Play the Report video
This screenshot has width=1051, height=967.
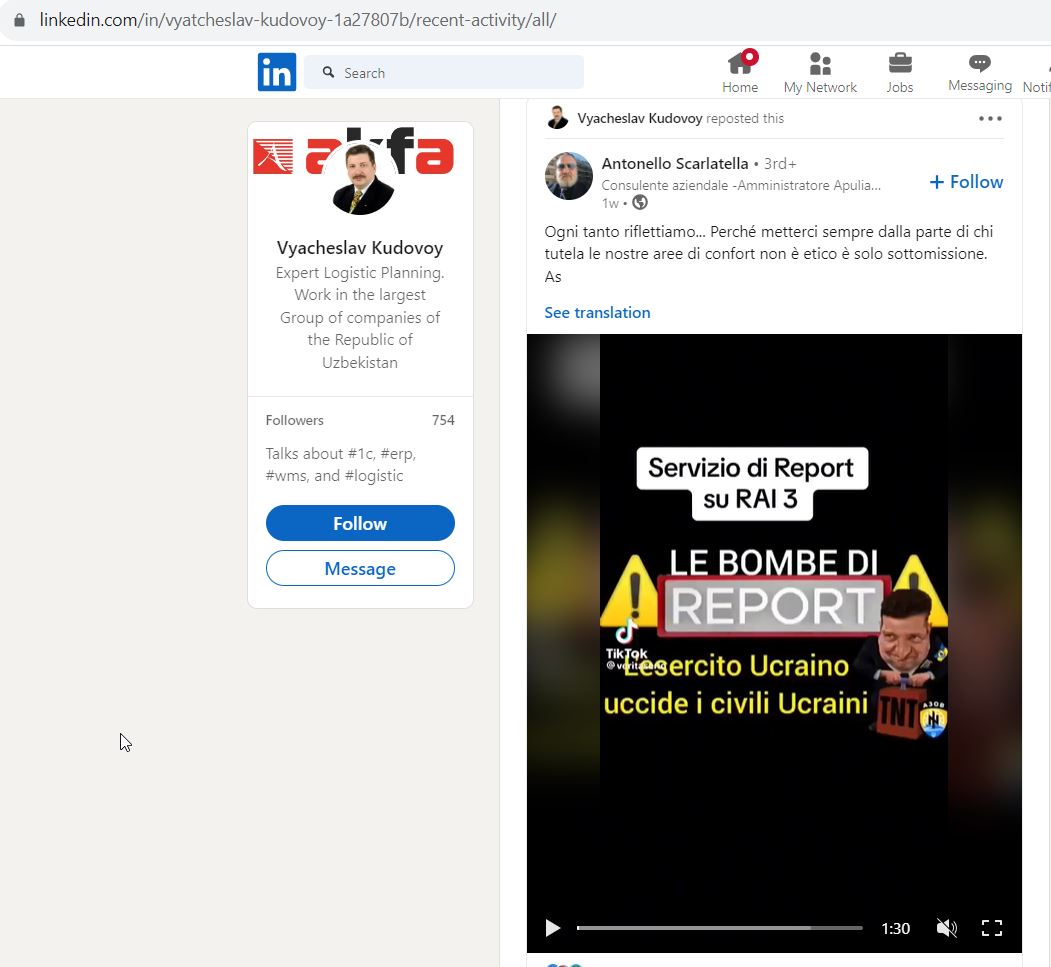552,928
